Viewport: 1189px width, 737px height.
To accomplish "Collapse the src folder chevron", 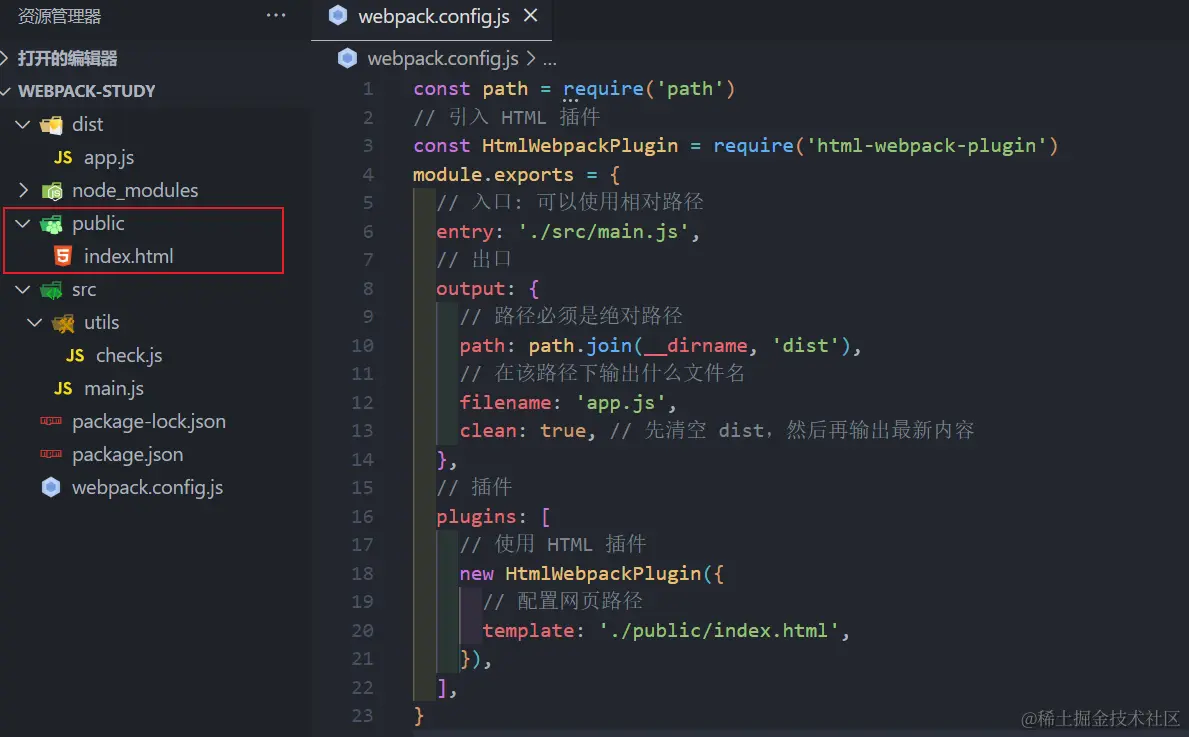I will click(x=23, y=290).
